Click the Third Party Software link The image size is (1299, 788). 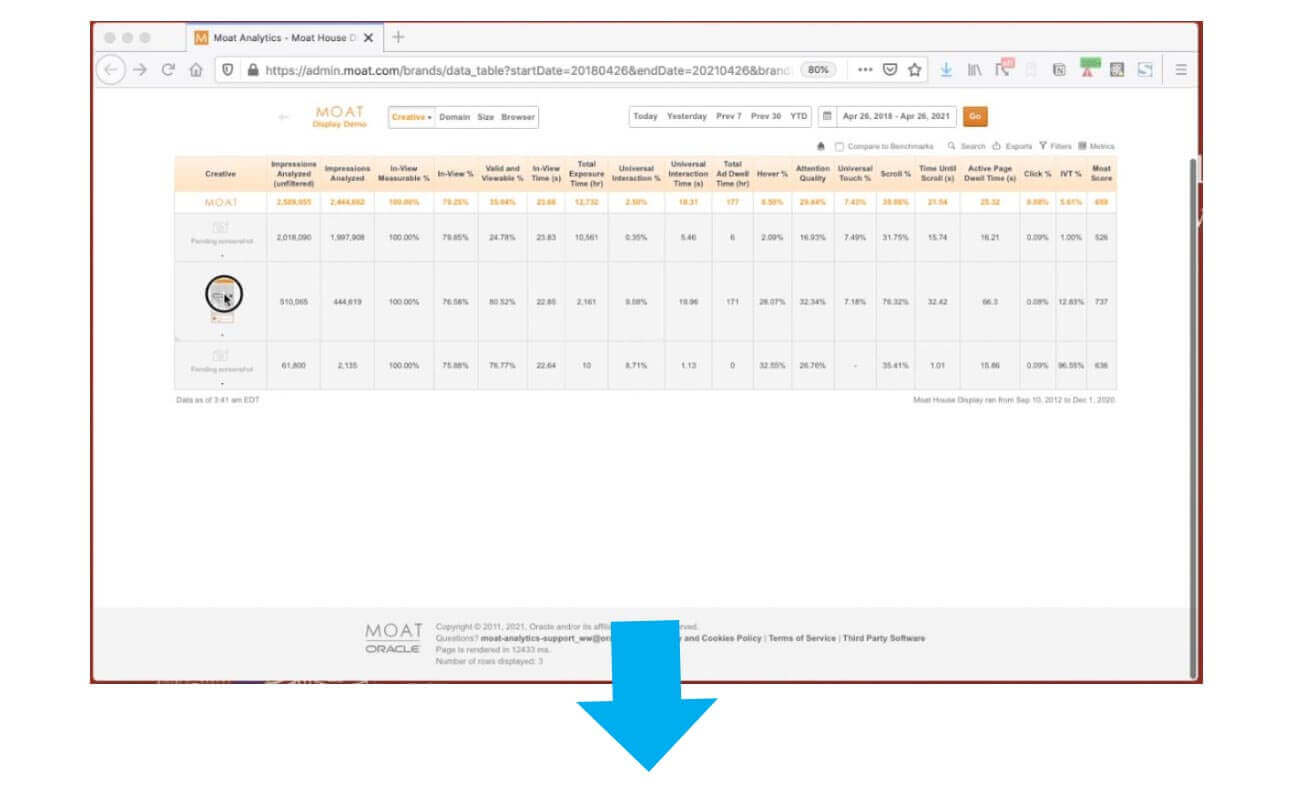884,638
